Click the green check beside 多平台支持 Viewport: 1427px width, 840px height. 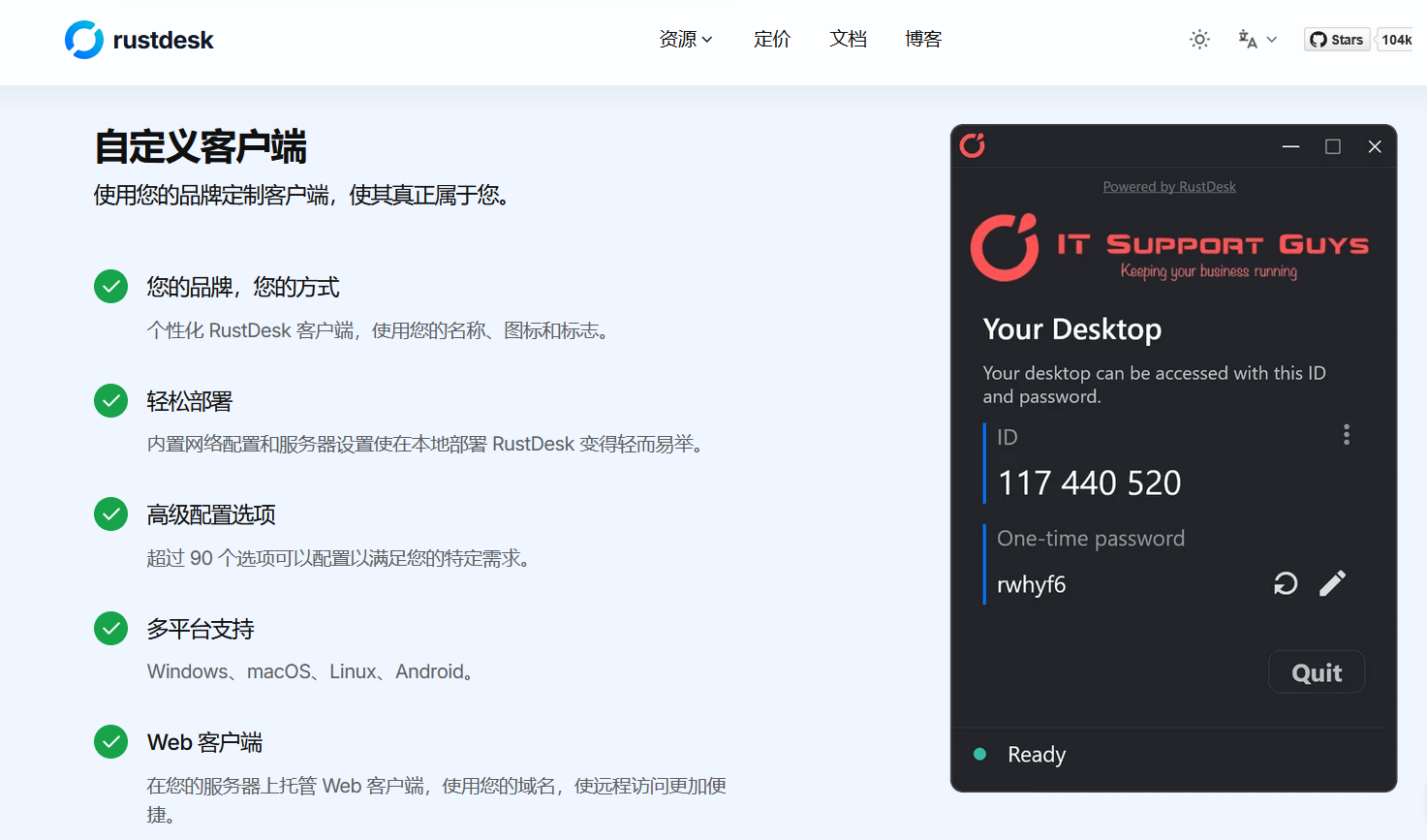coord(111,629)
